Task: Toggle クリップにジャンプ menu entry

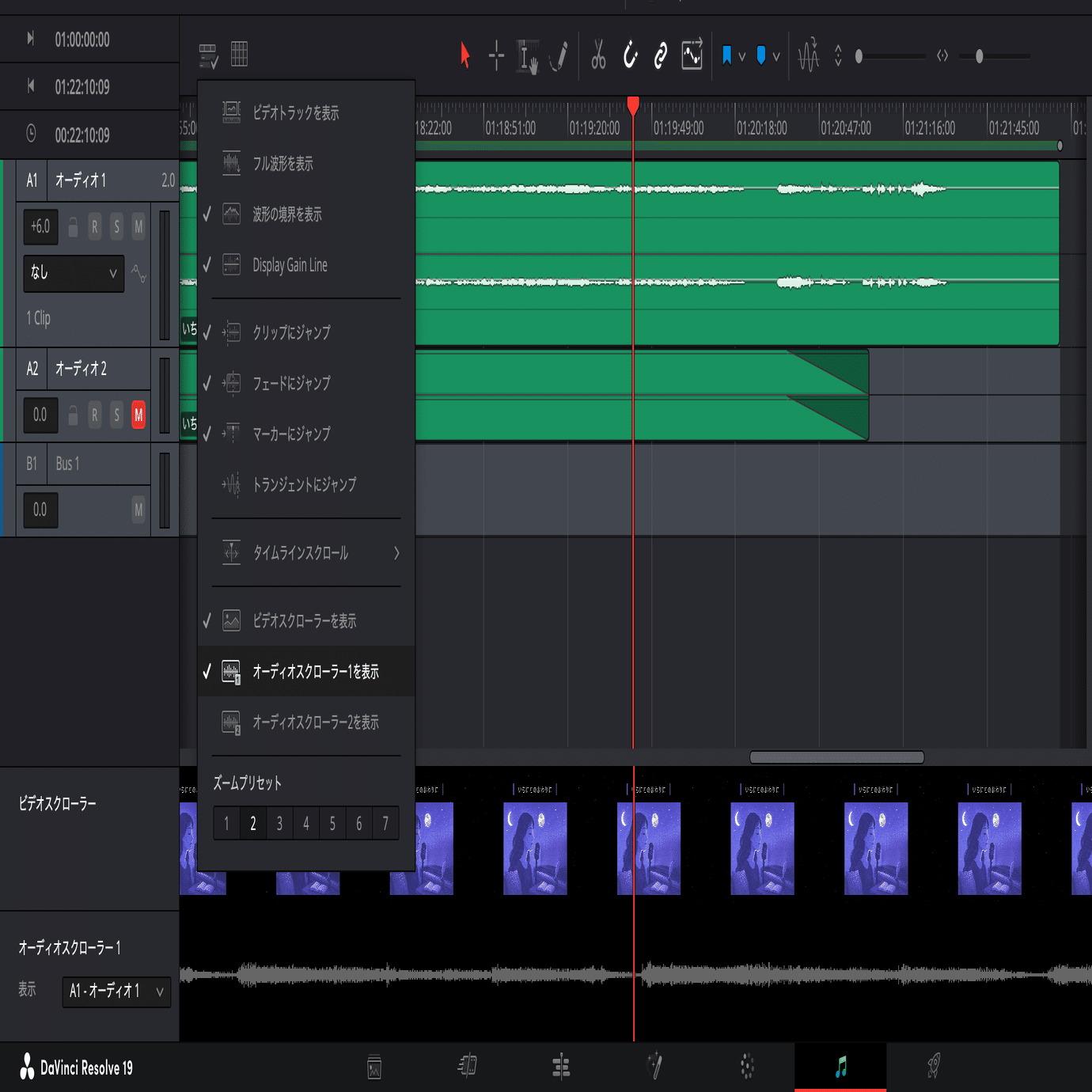Action: tap(306, 332)
